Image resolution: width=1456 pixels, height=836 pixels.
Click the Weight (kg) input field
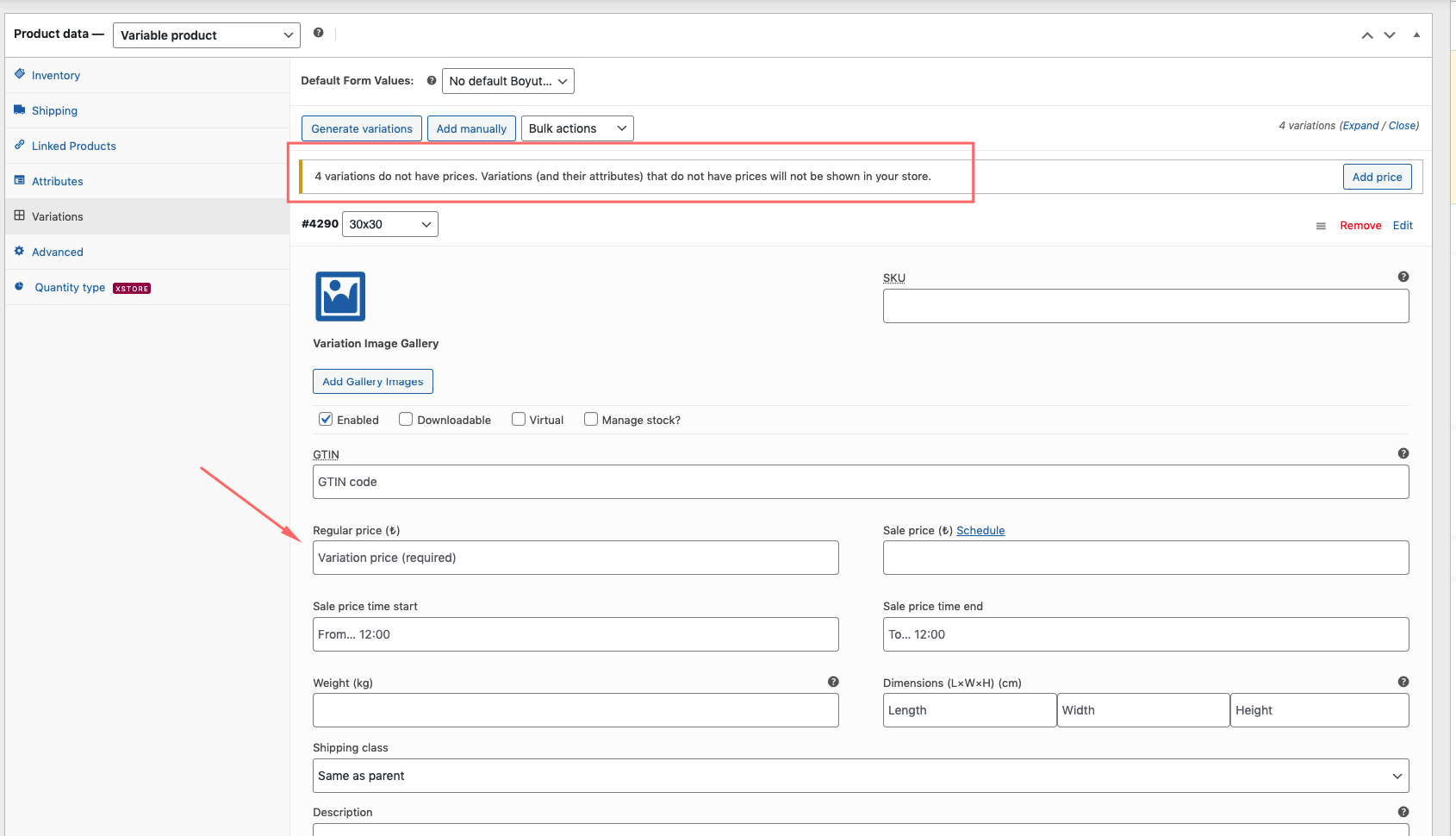[x=576, y=710]
